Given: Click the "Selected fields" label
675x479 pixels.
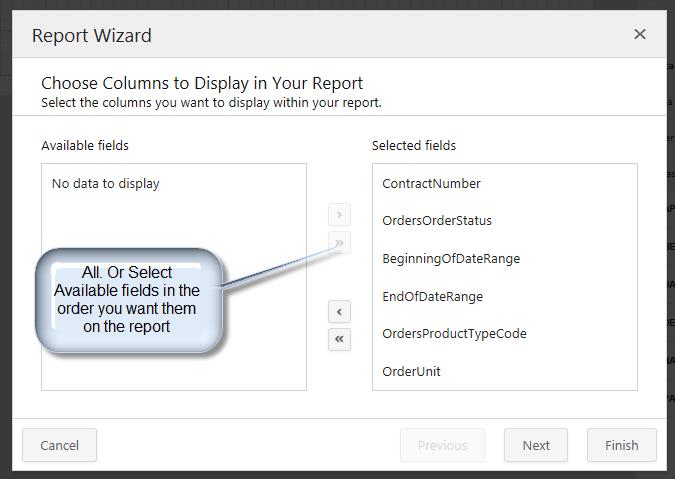Looking at the screenshot, I should pos(414,146).
